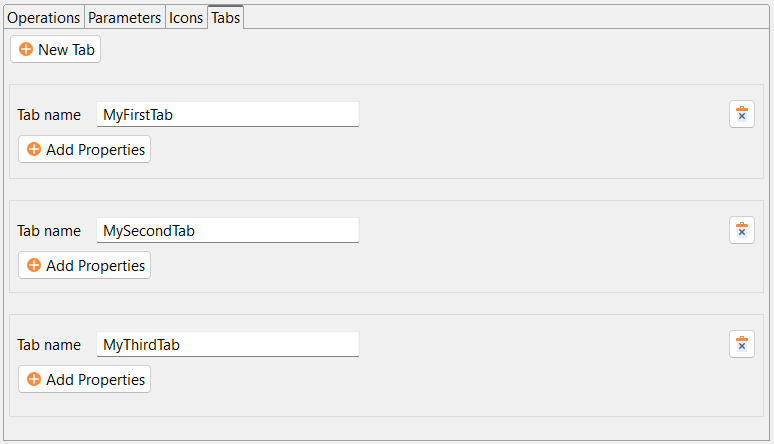This screenshot has height=444, width=774.
Task: Click the plus icon on New Tab
Action: click(x=26, y=49)
